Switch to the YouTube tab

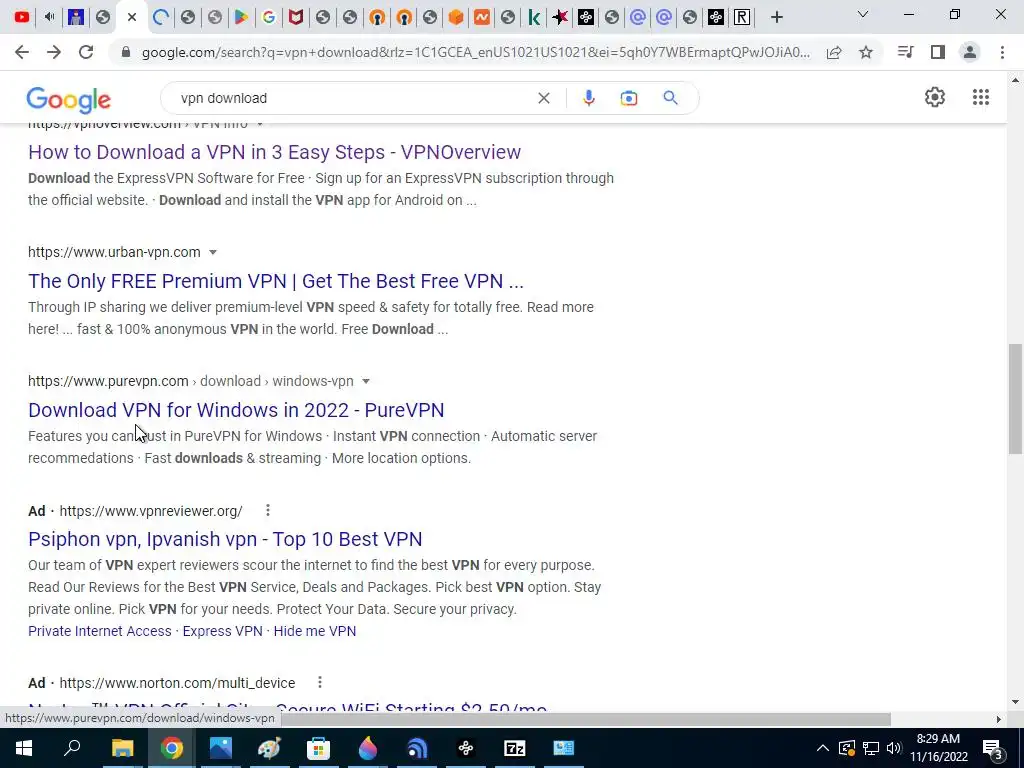(22, 17)
